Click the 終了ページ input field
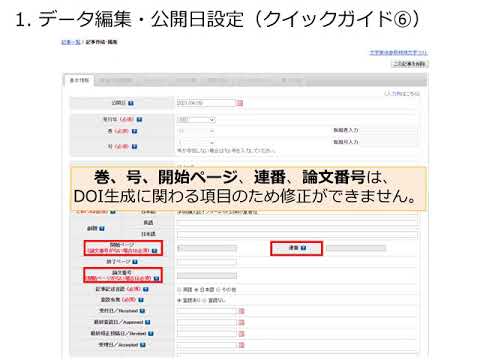480x360 pixels. pyautogui.click(x=207, y=262)
